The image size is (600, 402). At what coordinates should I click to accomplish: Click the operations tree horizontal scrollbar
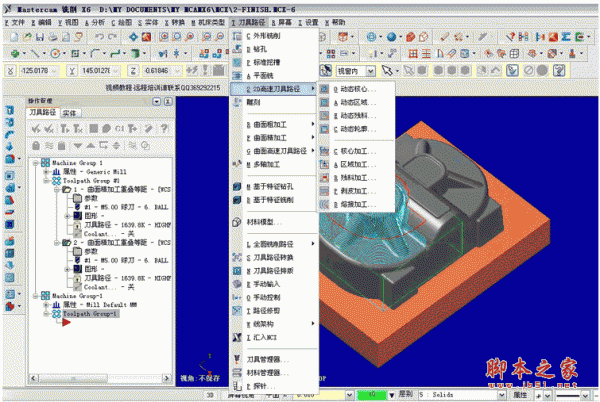100,378
